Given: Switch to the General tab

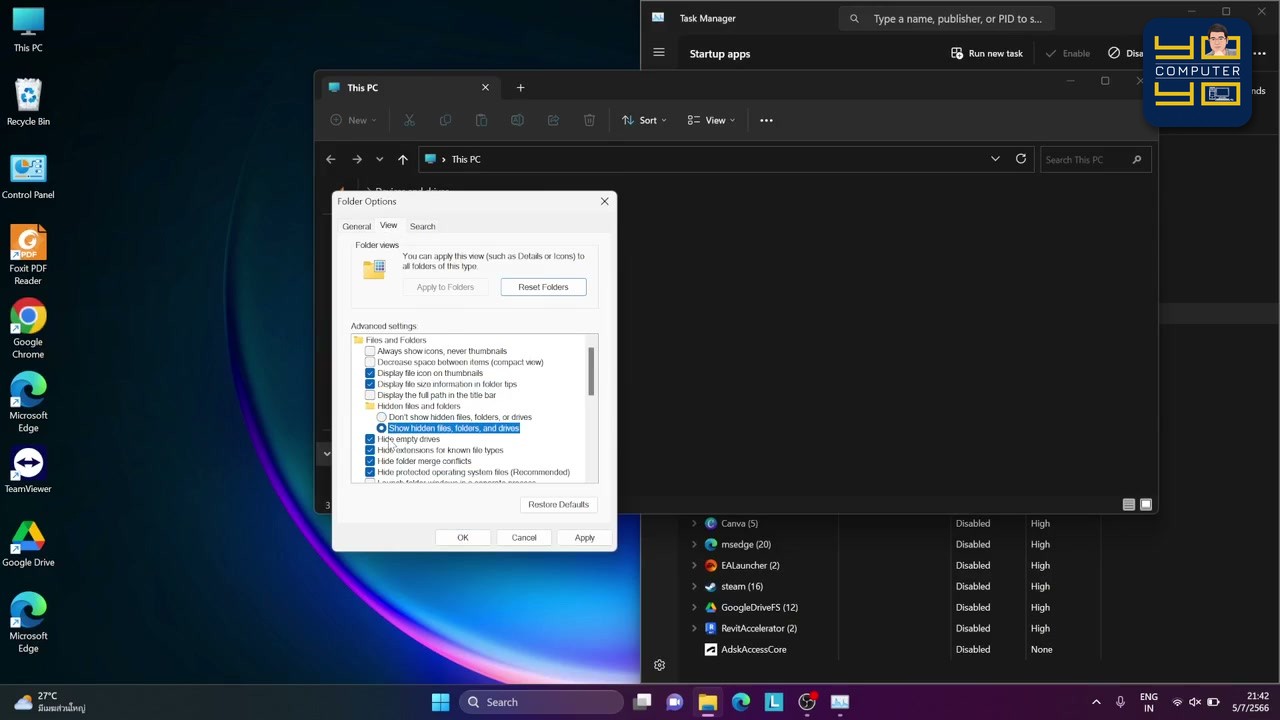Looking at the screenshot, I should [x=356, y=226].
